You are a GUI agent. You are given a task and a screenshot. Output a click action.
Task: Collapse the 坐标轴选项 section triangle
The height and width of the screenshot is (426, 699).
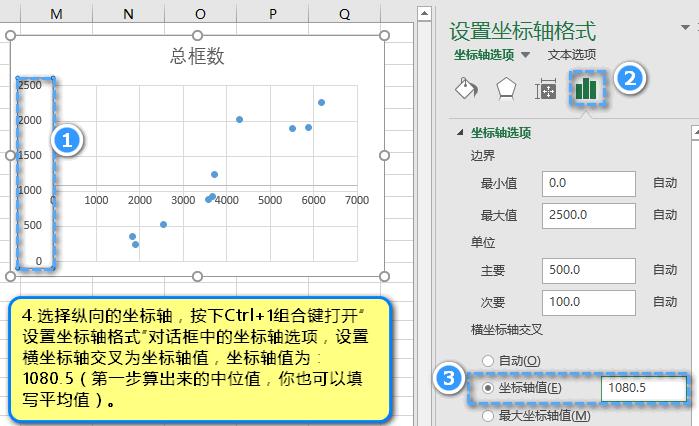460,132
